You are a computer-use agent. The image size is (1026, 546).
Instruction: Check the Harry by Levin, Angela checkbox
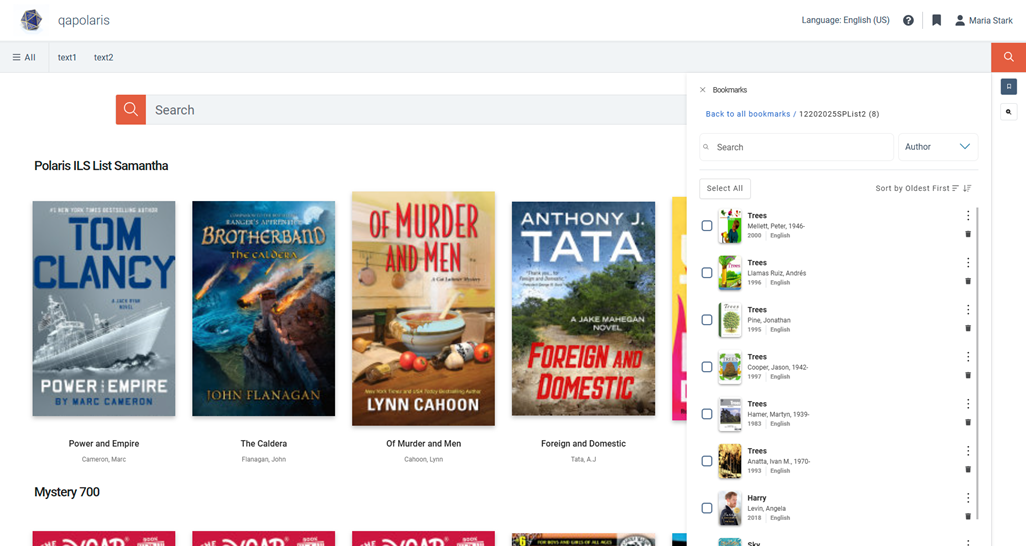707,509
